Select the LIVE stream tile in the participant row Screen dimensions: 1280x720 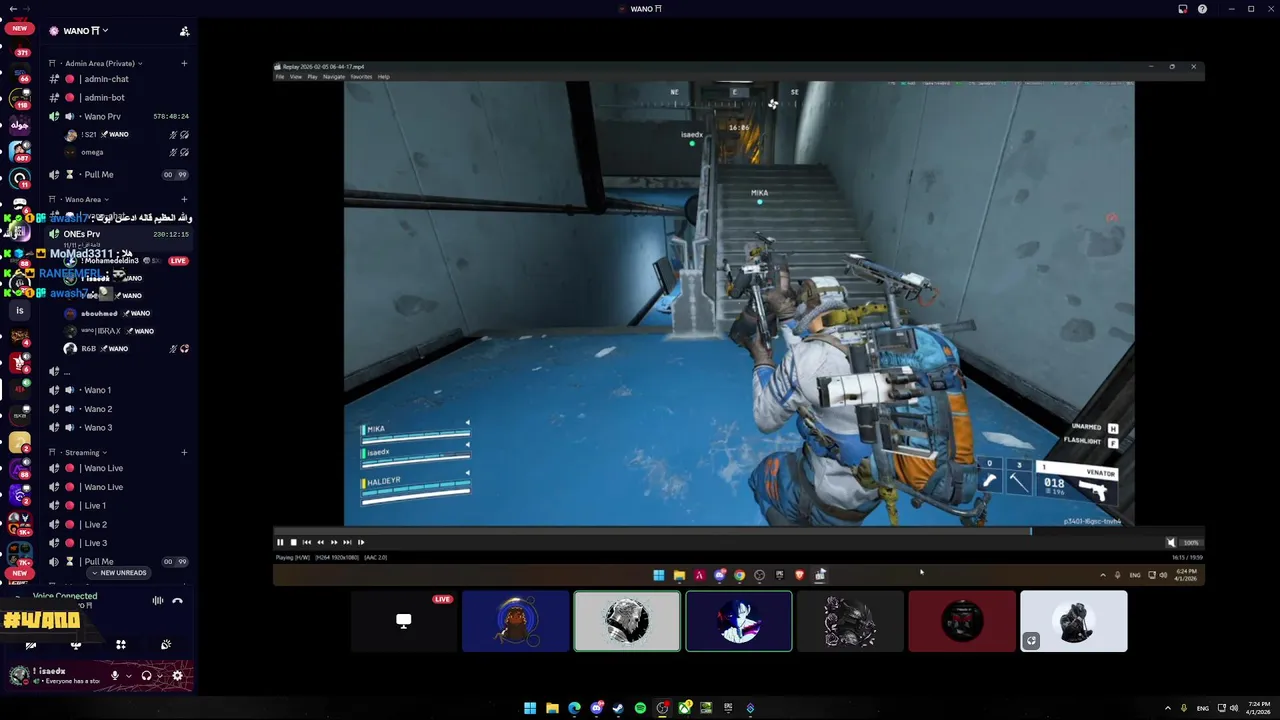click(404, 621)
